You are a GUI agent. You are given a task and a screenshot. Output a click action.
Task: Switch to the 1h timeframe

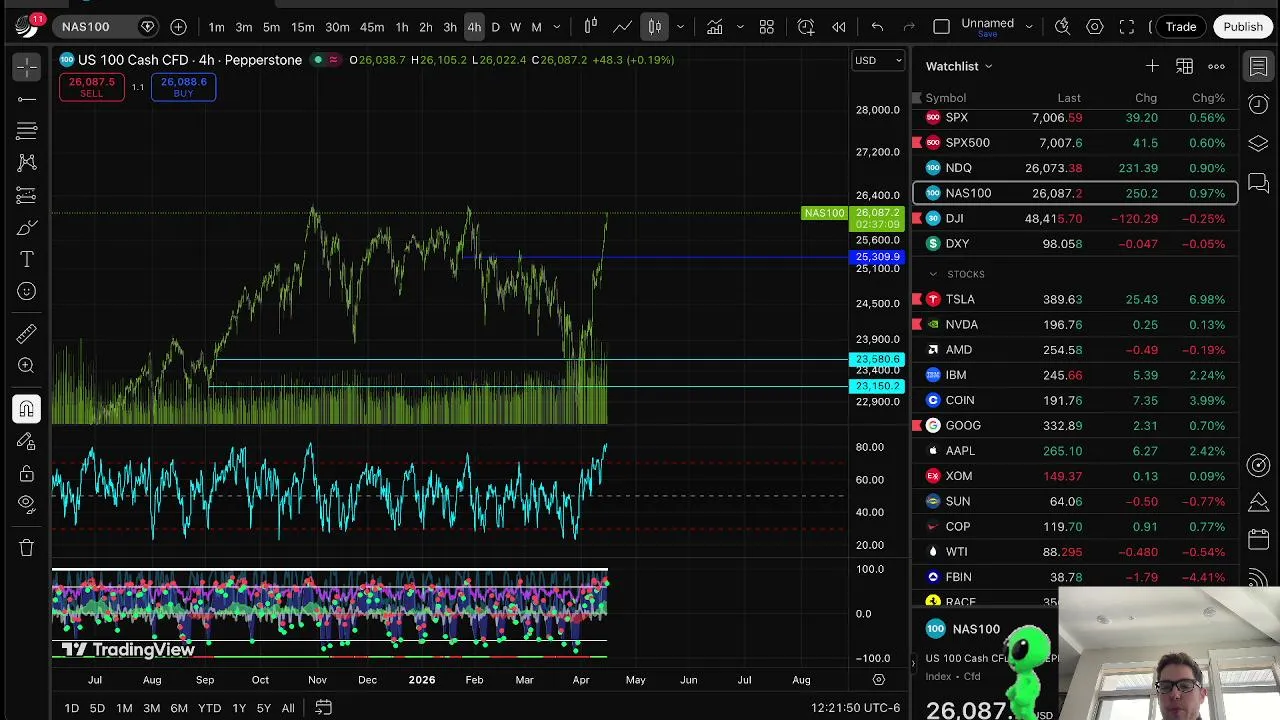[401, 27]
